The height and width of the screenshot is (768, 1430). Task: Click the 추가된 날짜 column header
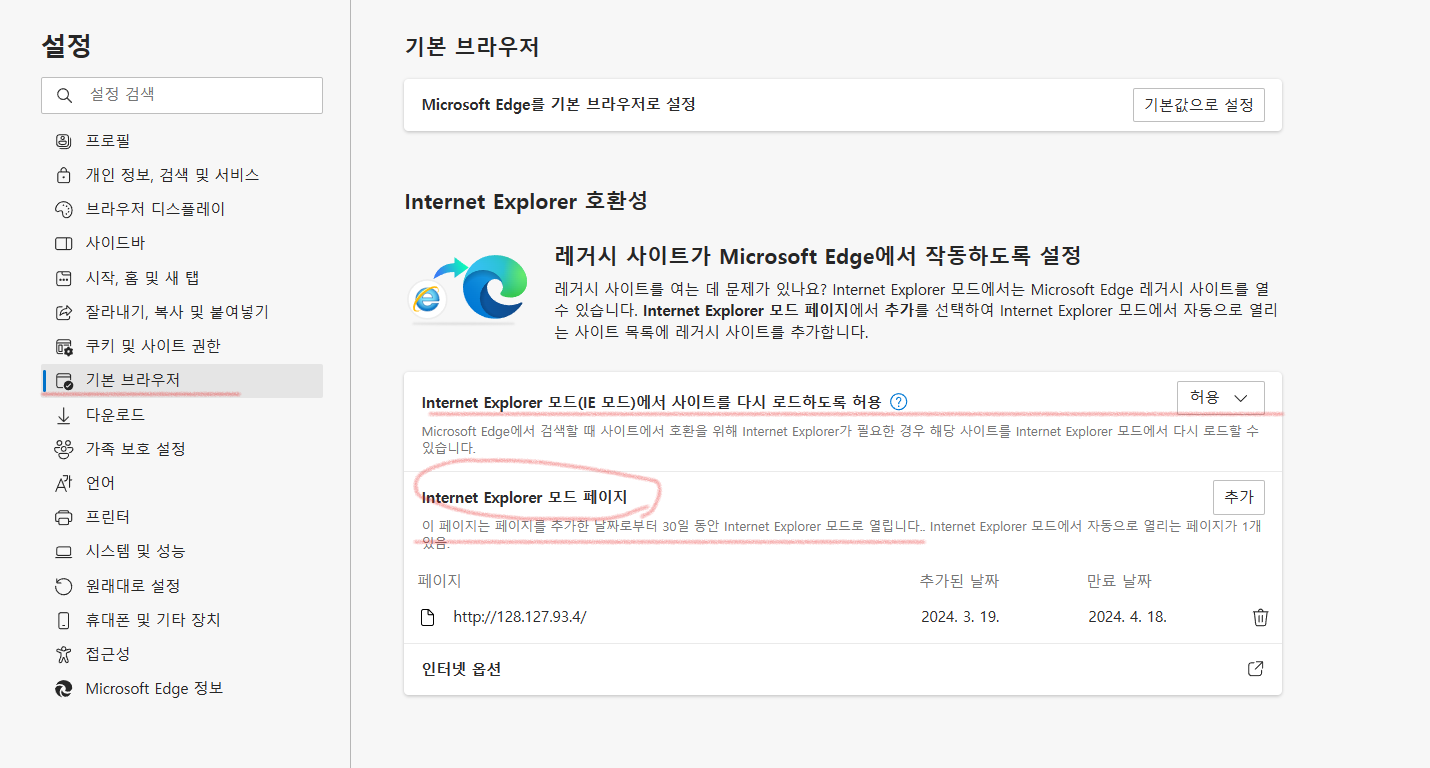pos(959,581)
